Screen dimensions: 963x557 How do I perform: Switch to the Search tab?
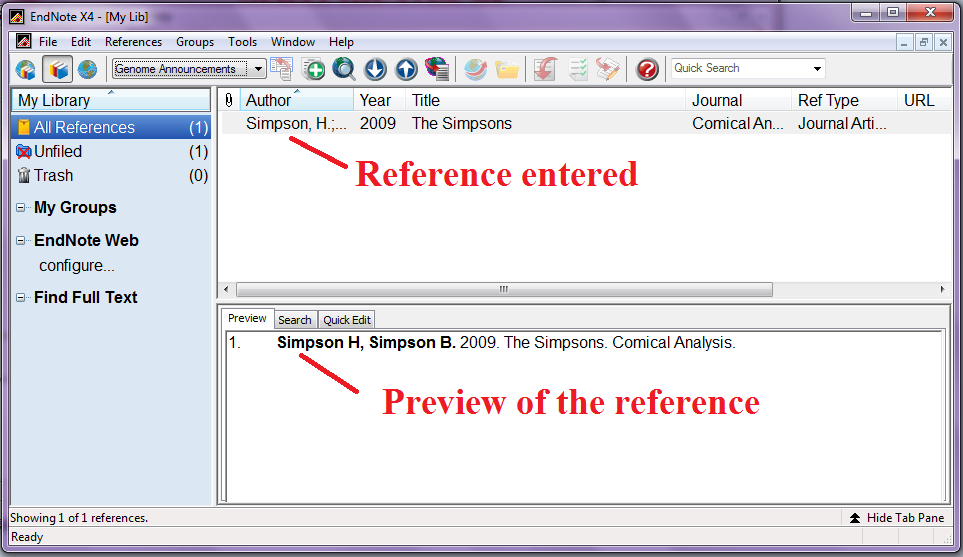click(x=295, y=320)
